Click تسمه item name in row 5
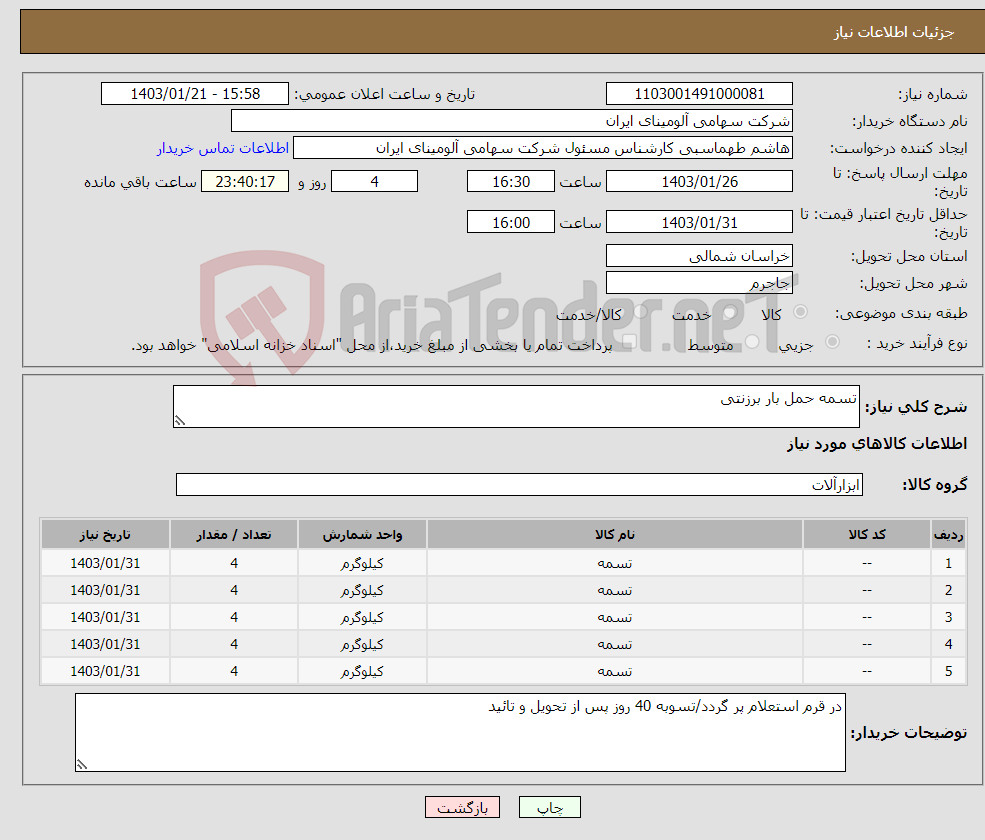The width and height of the screenshot is (985, 840). 614,672
